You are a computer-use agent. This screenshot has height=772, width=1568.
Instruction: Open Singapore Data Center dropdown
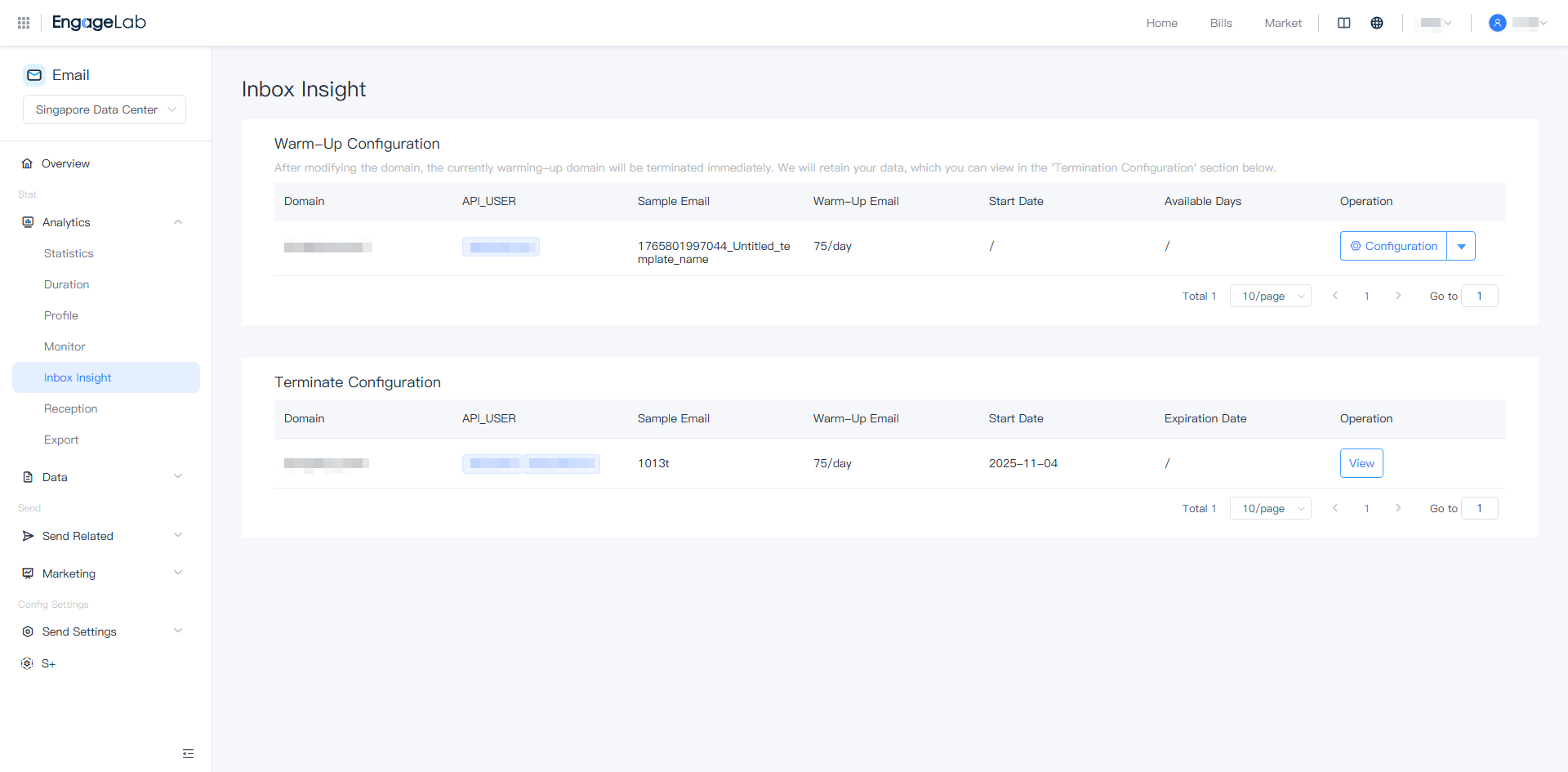(105, 109)
